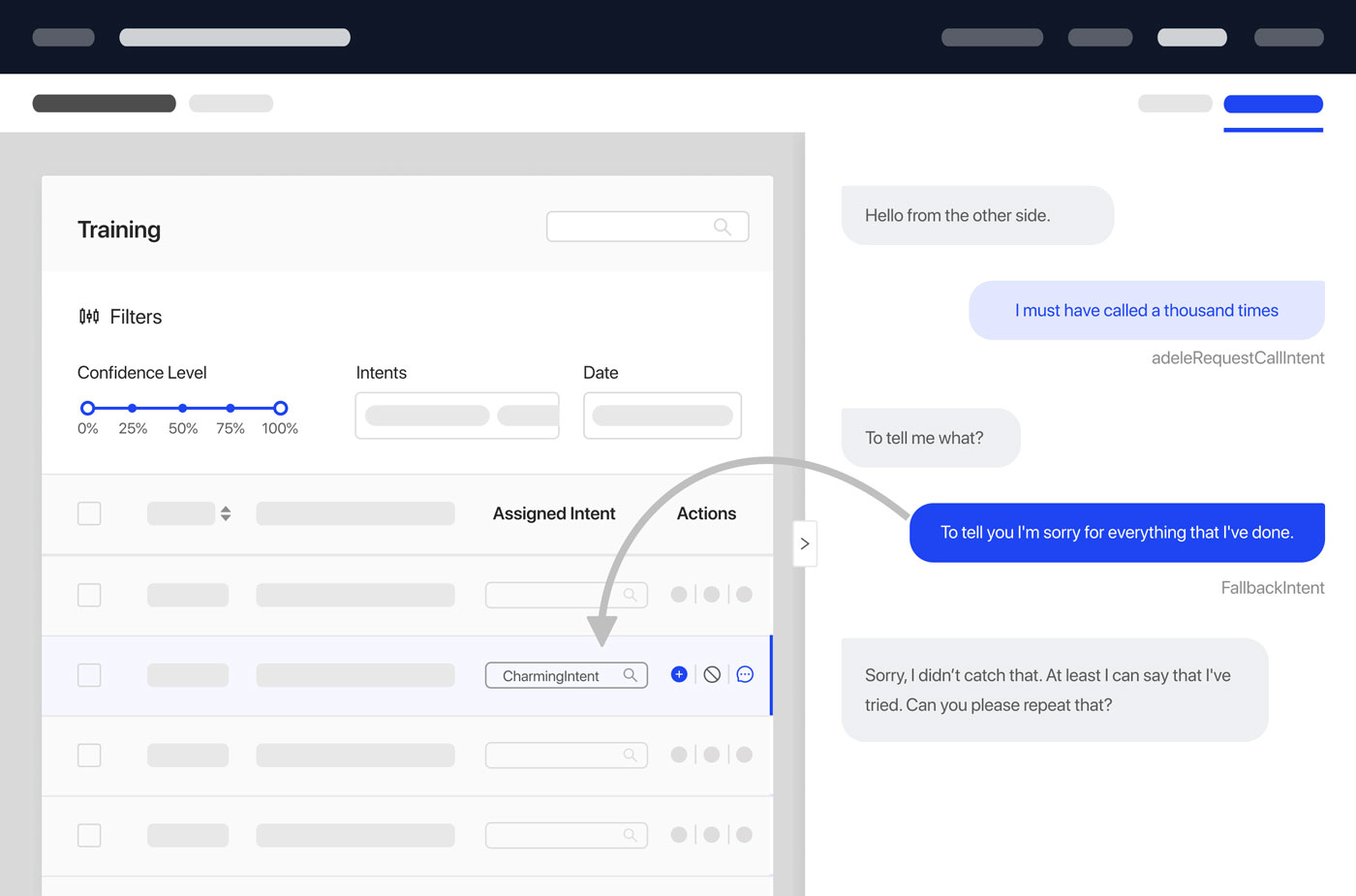Open the chat bubble icon in CharmingIntent row
The height and width of the screenshot is (896, 1356).
tap(745, 674)
